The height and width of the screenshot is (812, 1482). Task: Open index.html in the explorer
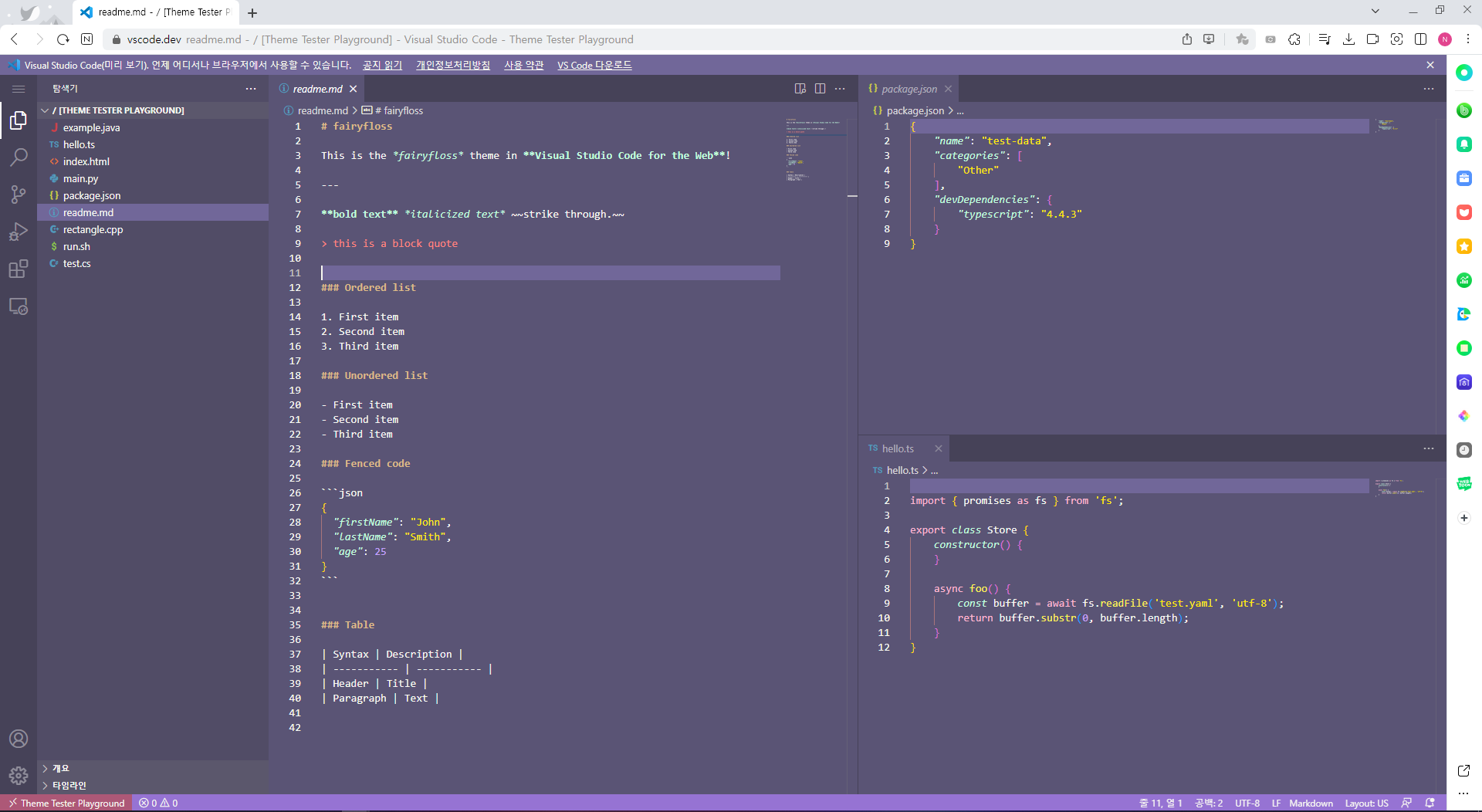pos(153,161)
